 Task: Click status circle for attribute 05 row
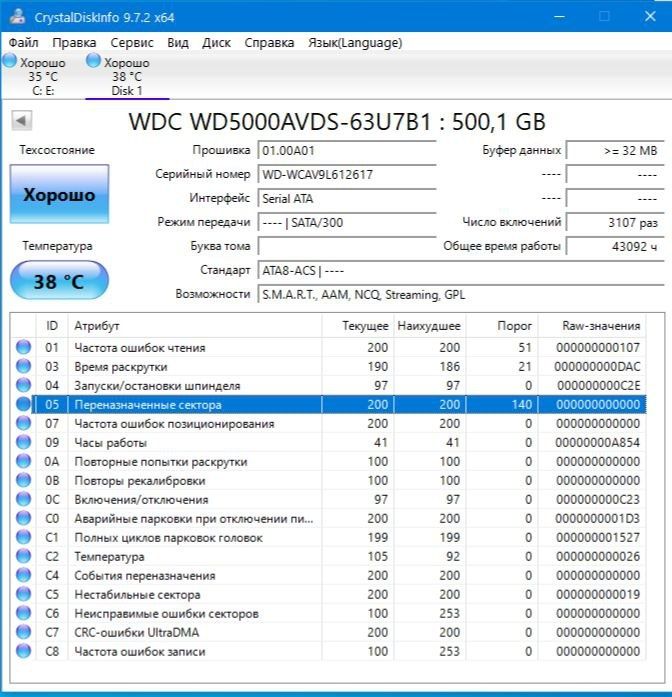point(23,404)
